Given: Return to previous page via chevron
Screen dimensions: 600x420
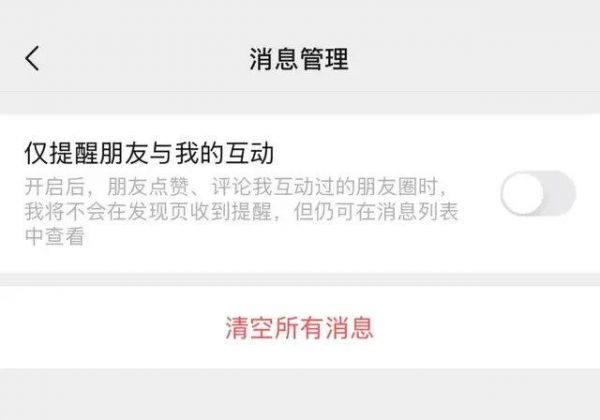Looking at the screenshot, I should click(32, 59).
